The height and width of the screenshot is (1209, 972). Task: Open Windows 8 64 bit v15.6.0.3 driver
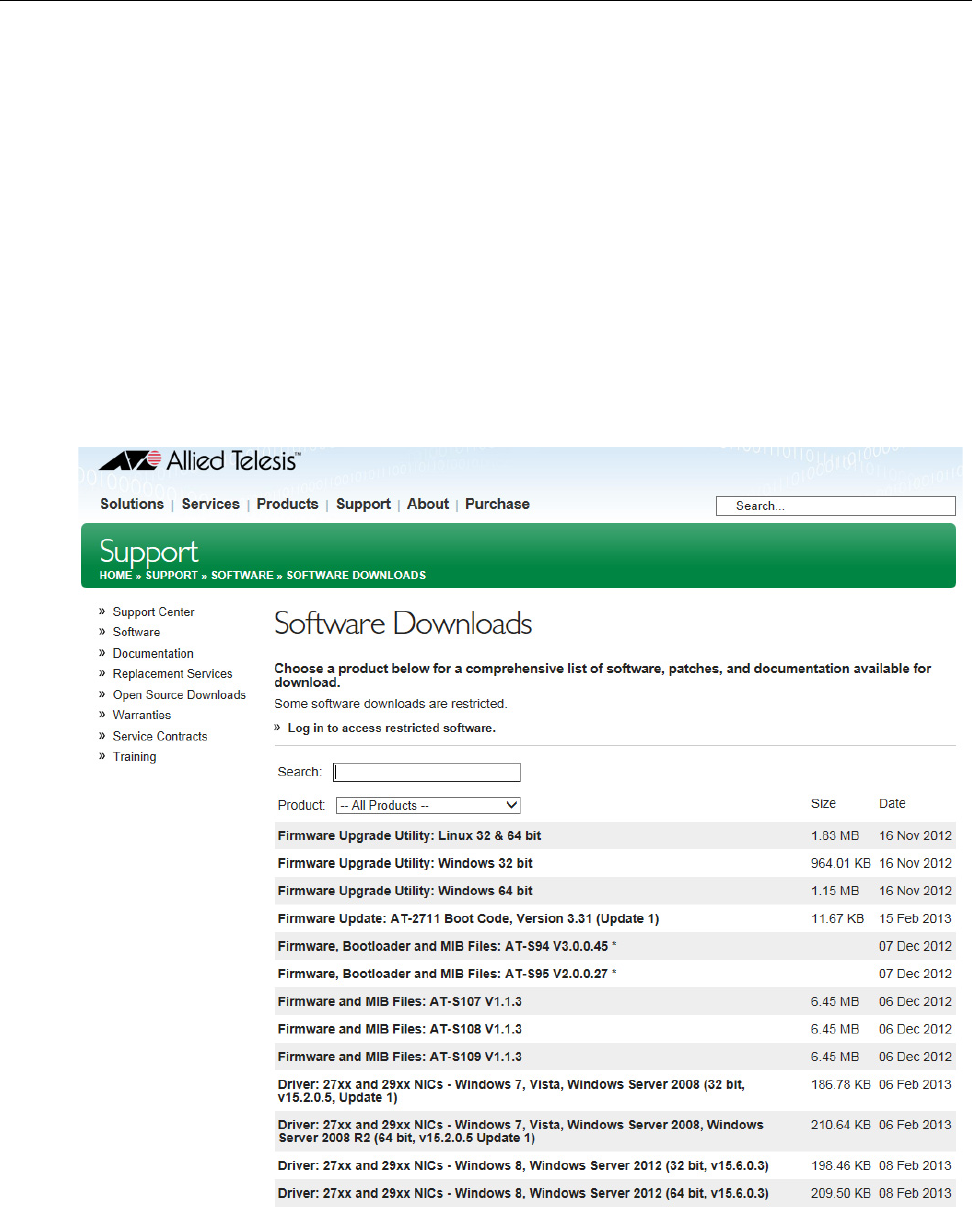523,1193
